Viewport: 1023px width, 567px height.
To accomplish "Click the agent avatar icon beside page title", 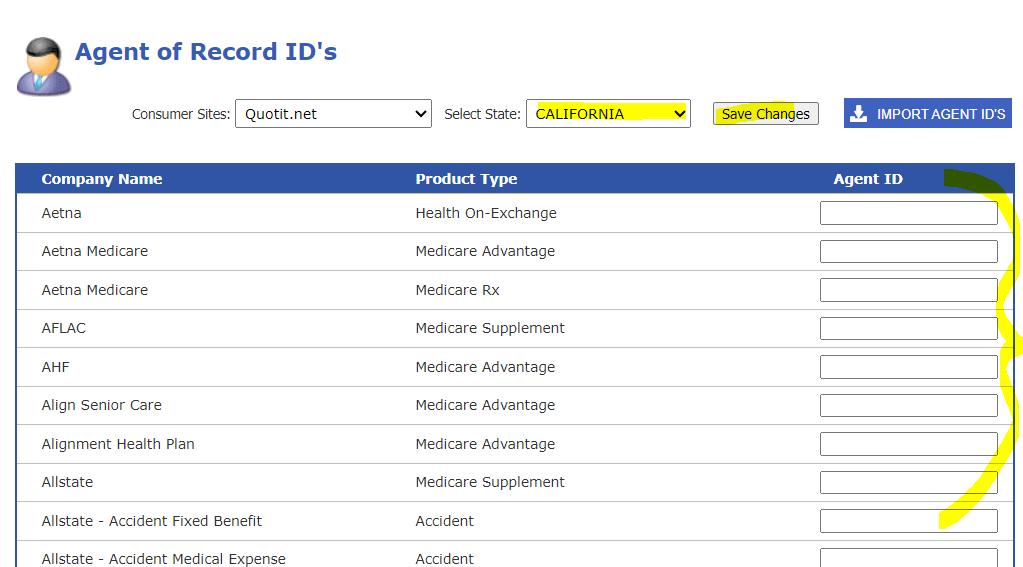I will (43, 66).
